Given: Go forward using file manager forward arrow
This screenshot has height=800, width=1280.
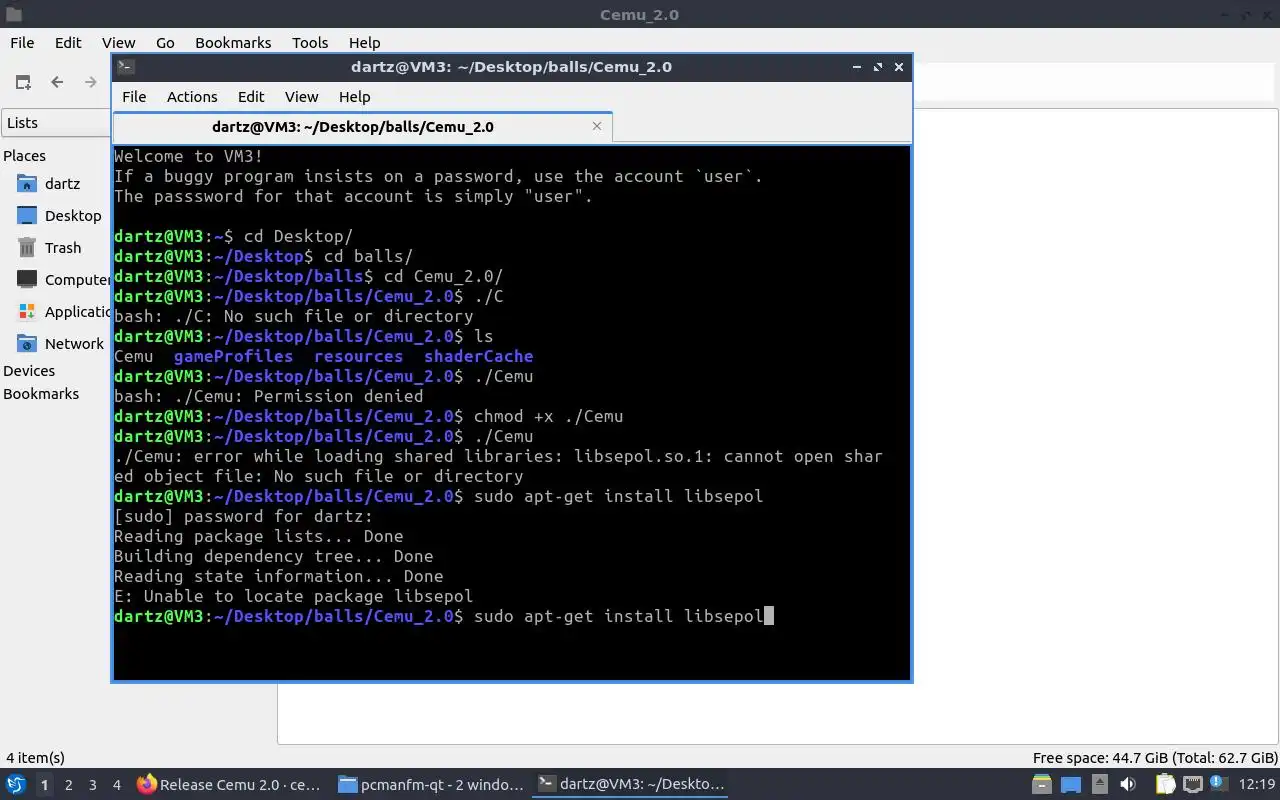Looking at the screenshot, I should pos(91,82).
